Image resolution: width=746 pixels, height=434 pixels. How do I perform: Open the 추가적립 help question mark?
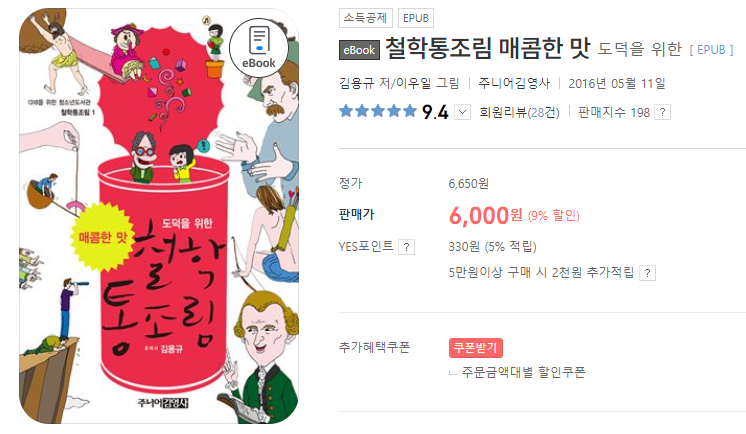coord(647,273)
